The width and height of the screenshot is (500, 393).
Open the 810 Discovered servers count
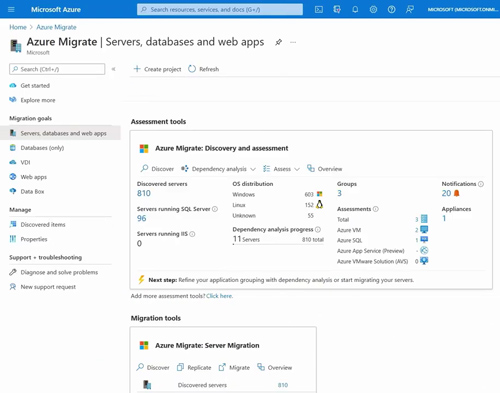point(144,193)
